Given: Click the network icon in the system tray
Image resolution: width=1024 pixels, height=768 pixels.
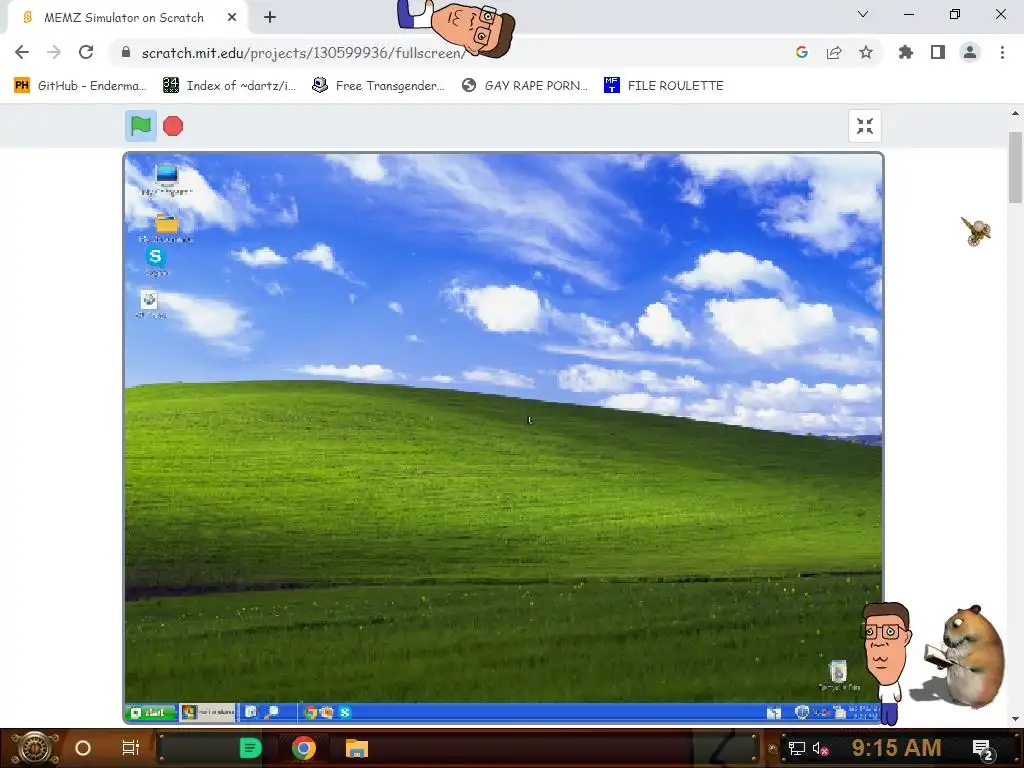Looking at the screenshot, I should [x=796, y=748].
